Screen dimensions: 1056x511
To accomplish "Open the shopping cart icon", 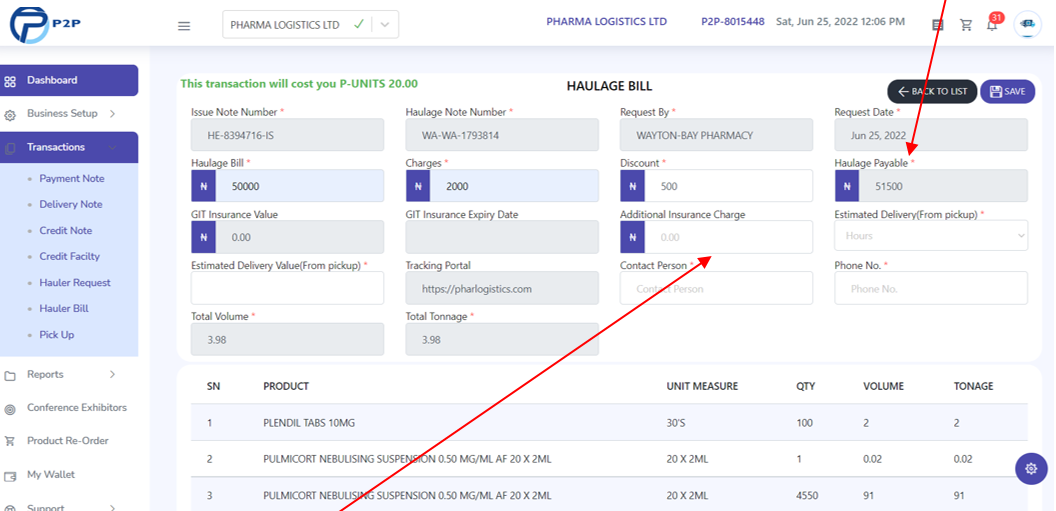I will [966, 25].
